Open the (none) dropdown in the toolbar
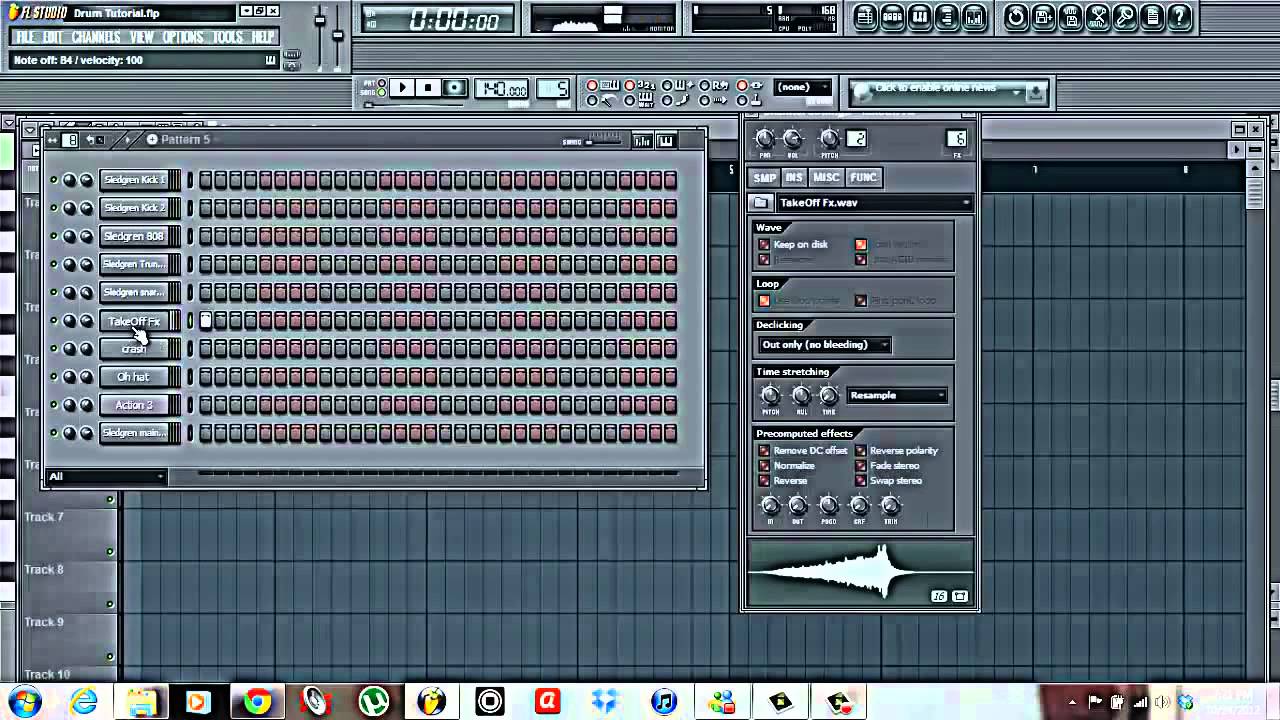 tap(803, 88)
